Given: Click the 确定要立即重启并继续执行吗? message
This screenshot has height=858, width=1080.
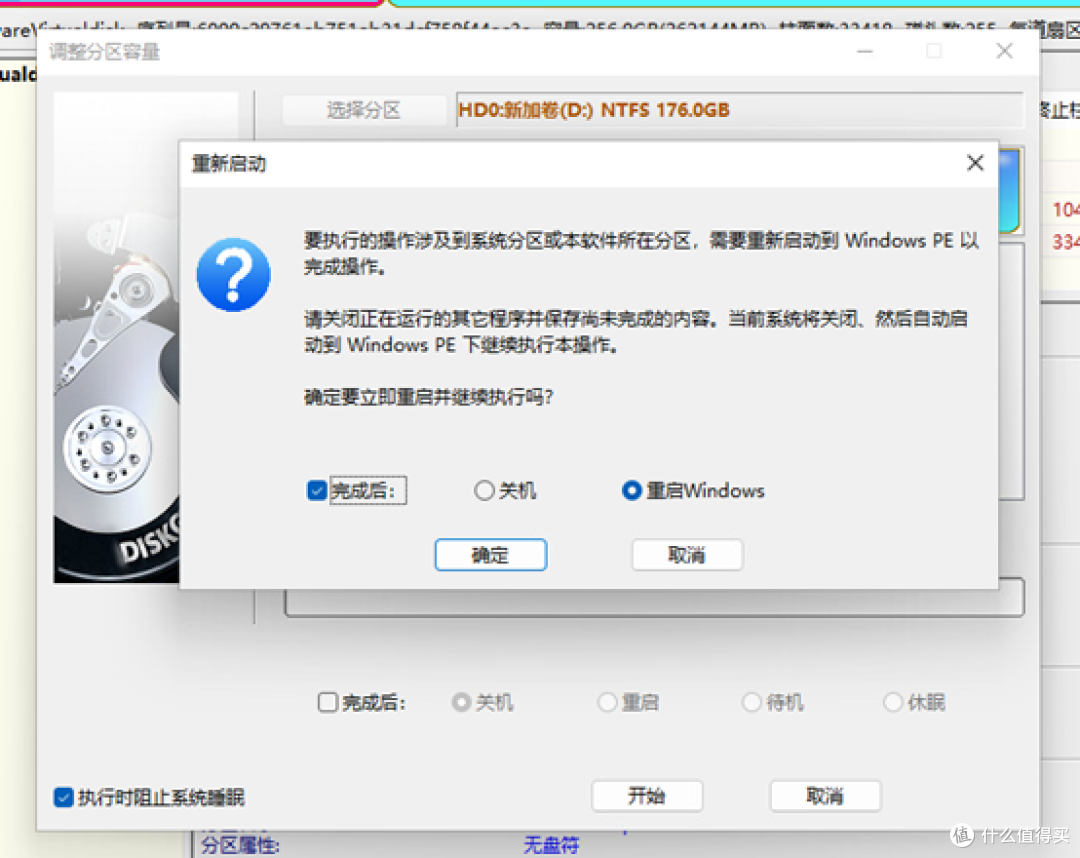Looking at the screenshot, I should click(x=428, y=397).
